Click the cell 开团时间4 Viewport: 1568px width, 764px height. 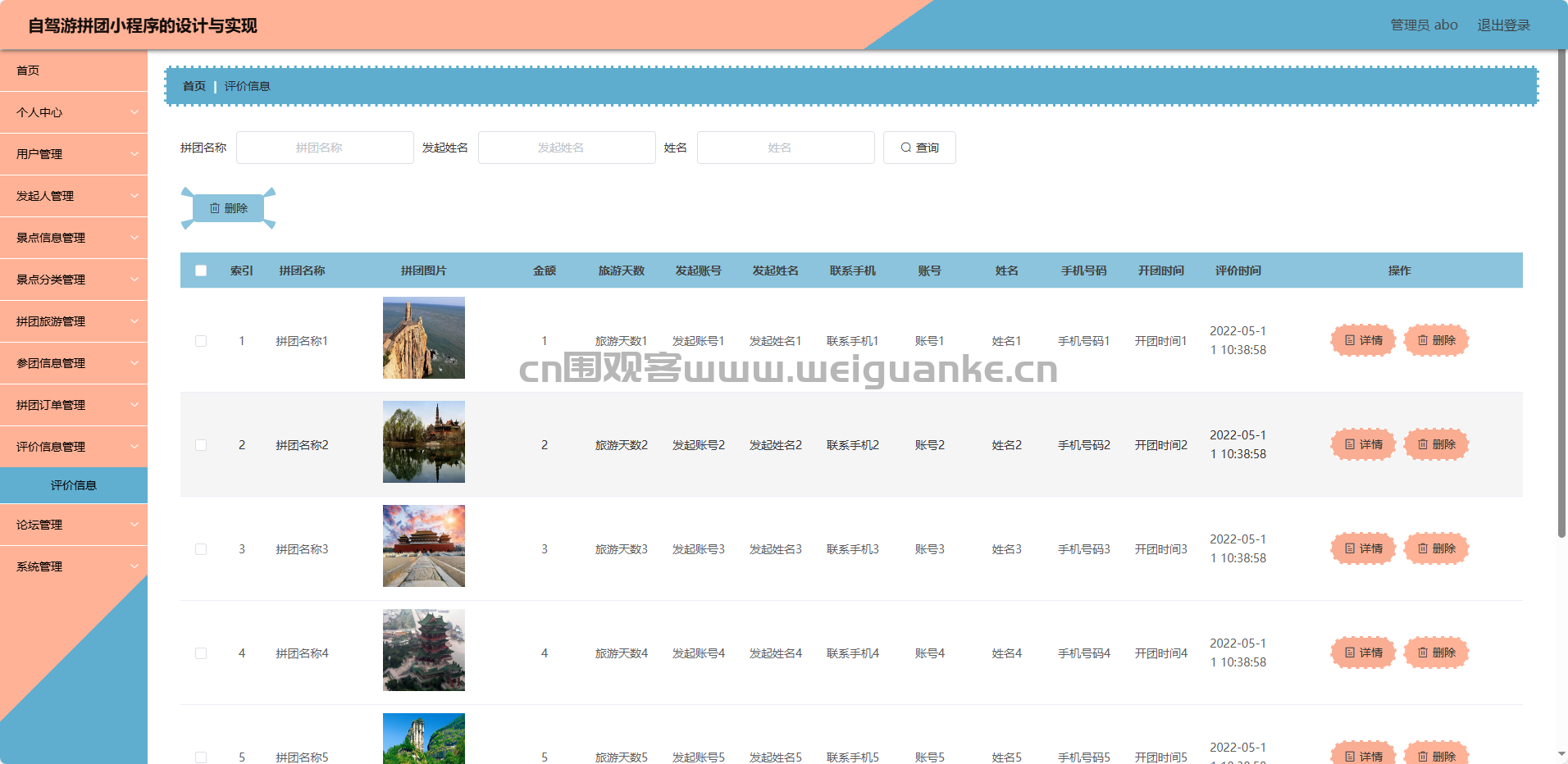click(1161, 653)
